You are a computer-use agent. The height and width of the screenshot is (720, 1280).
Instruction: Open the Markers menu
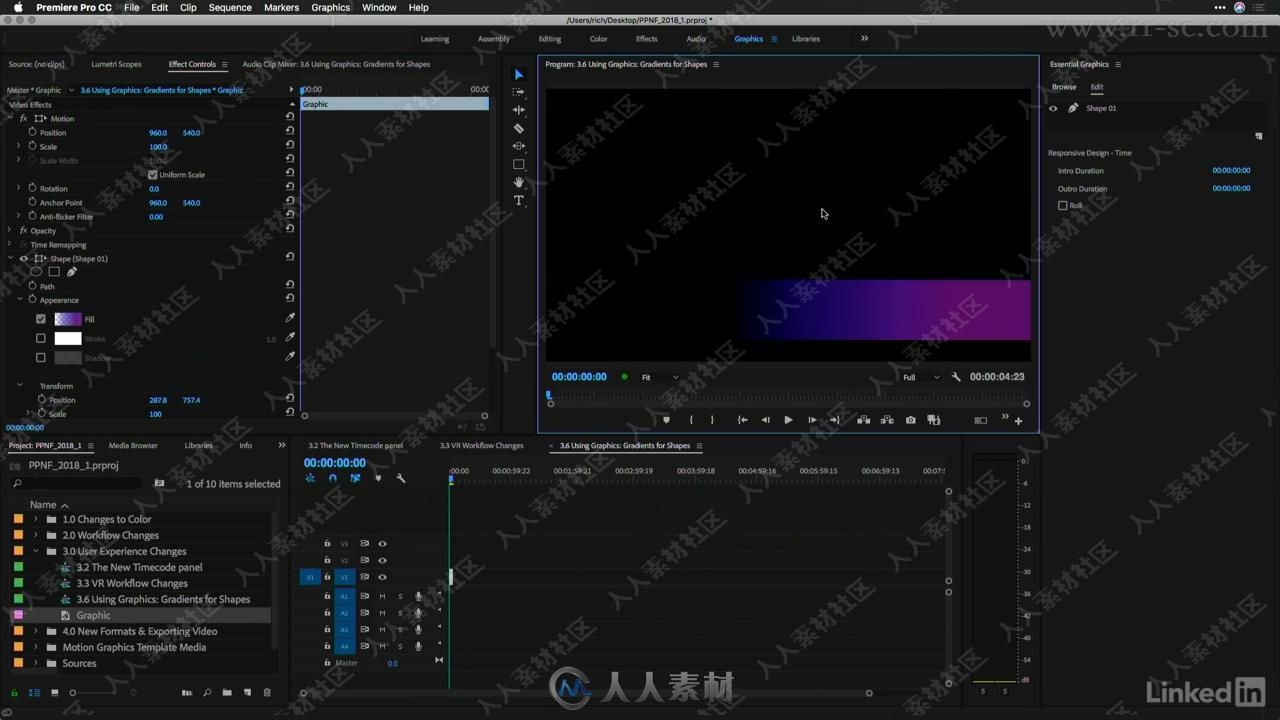(281, 7)
